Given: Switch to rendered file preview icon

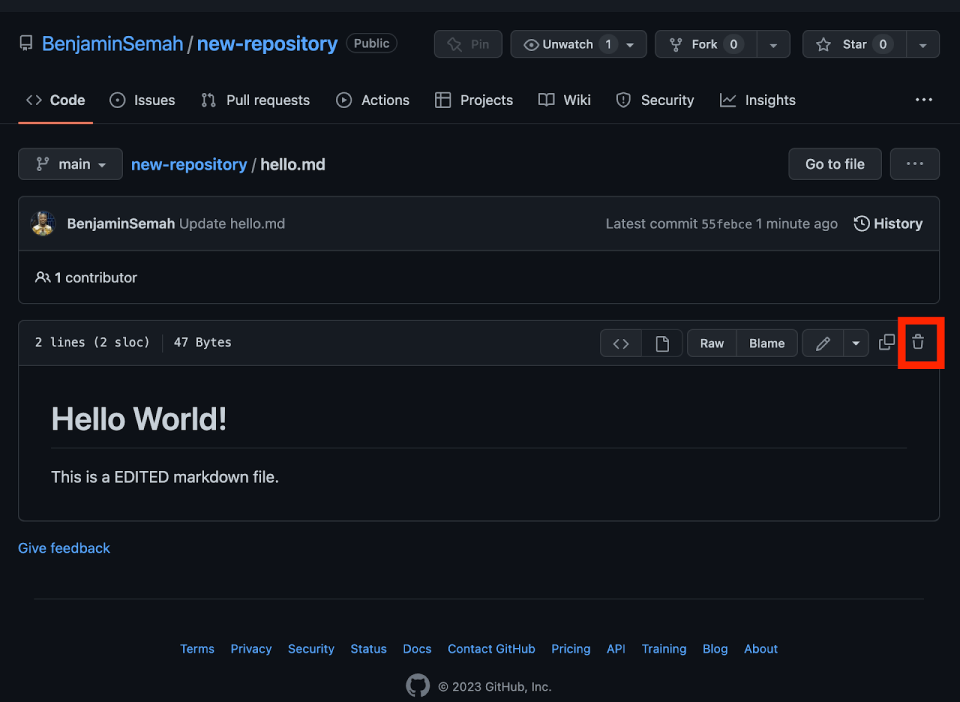Looking at the screenshot, I should [x=662, y=343].
